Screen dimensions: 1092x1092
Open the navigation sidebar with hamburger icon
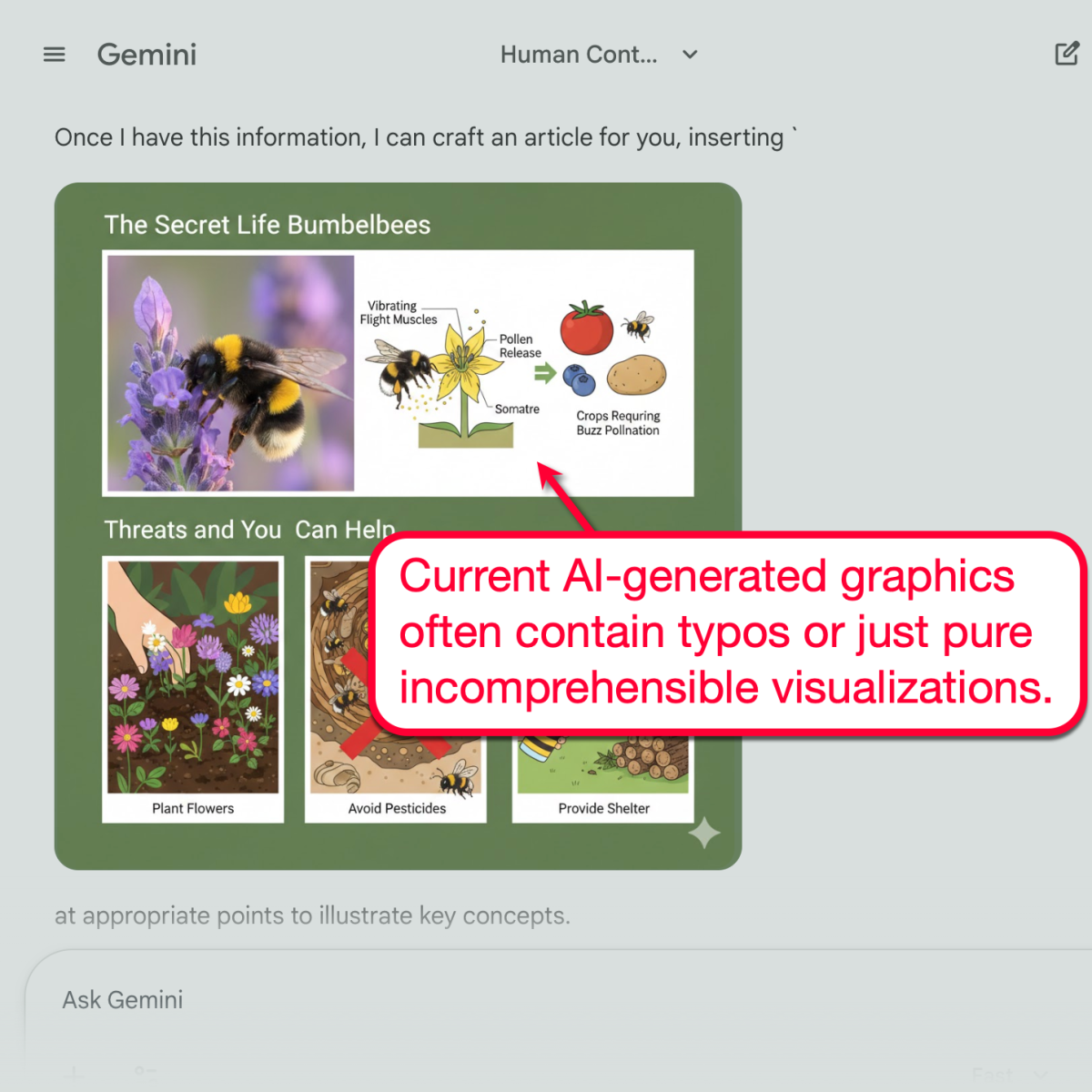[54, 54]
